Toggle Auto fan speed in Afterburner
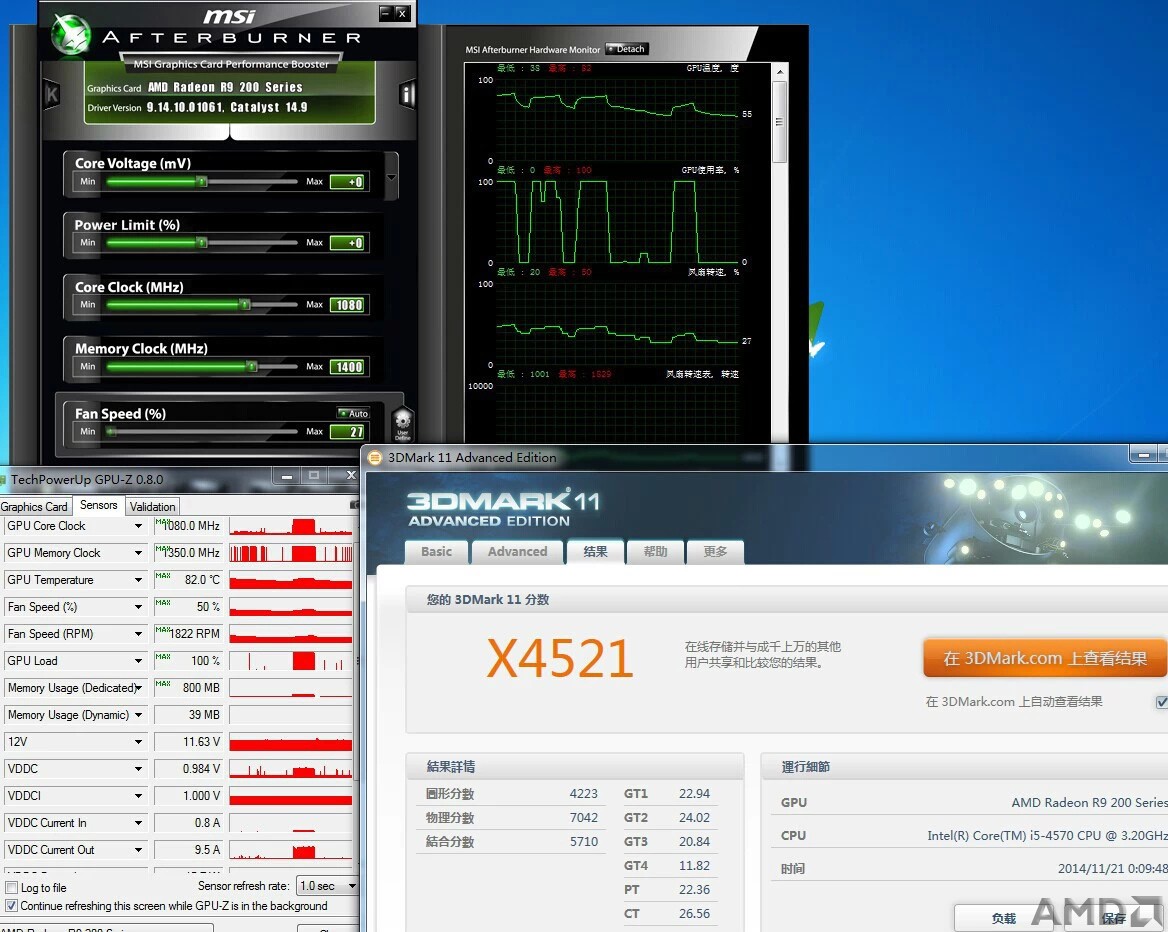The width and height of the screenshot is (1168, 932). point(353,413)
